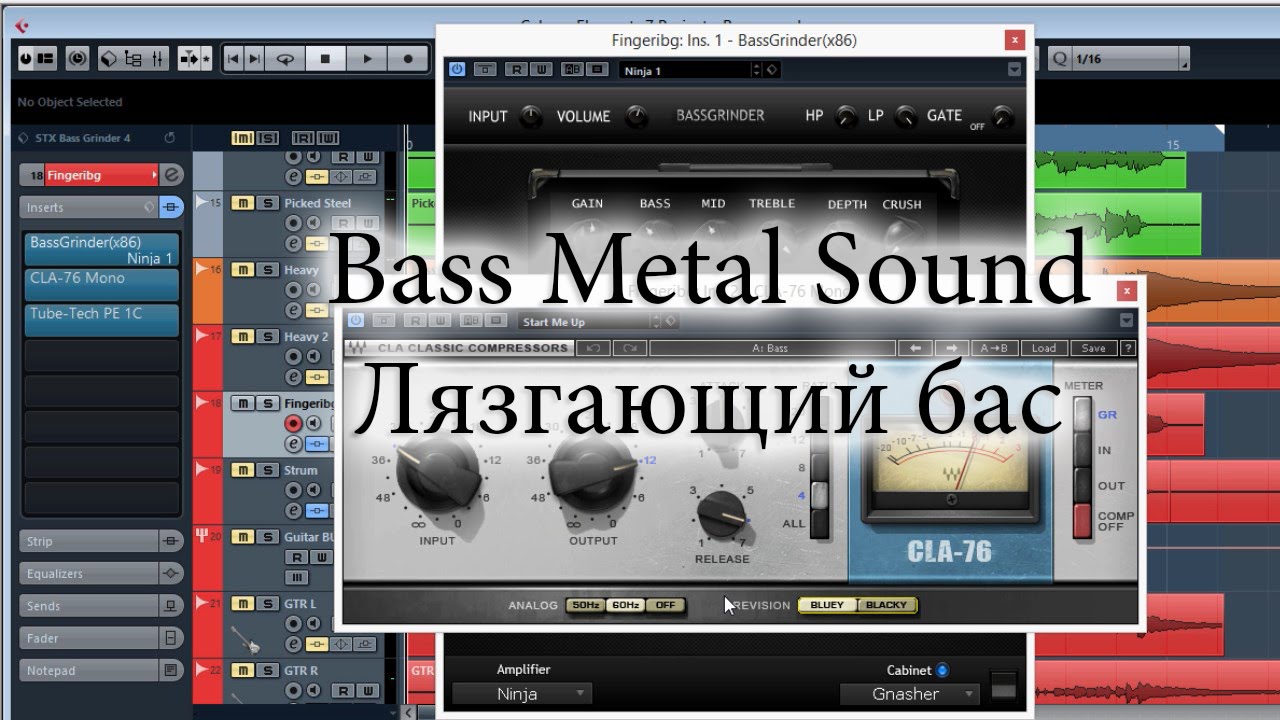
Task: Expand the Strip inspector section
Action: pyautogui.click(x=88, y=541)
